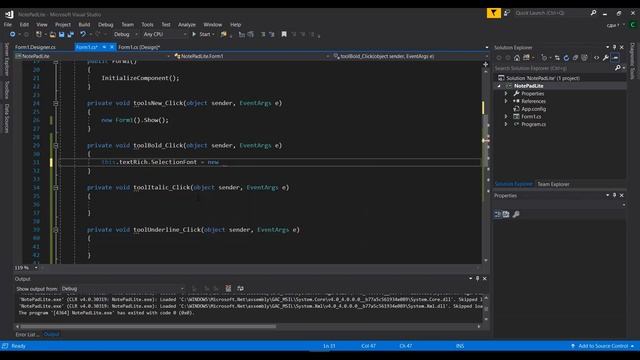The height and width of the screenshot is (360, 640).
Task: Open the Show output from Debug dropdown
Action: [122, 289]
